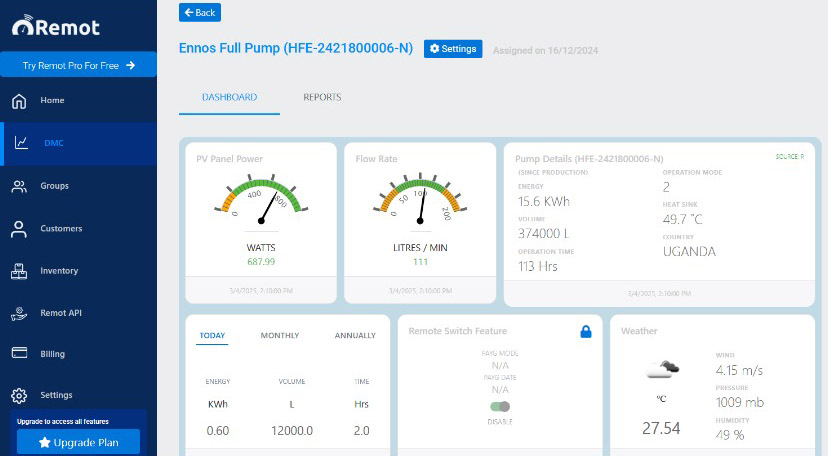Screen dimensions: 828x456
Task: Click the Flow Rate gauge
Action: [420, 200]
